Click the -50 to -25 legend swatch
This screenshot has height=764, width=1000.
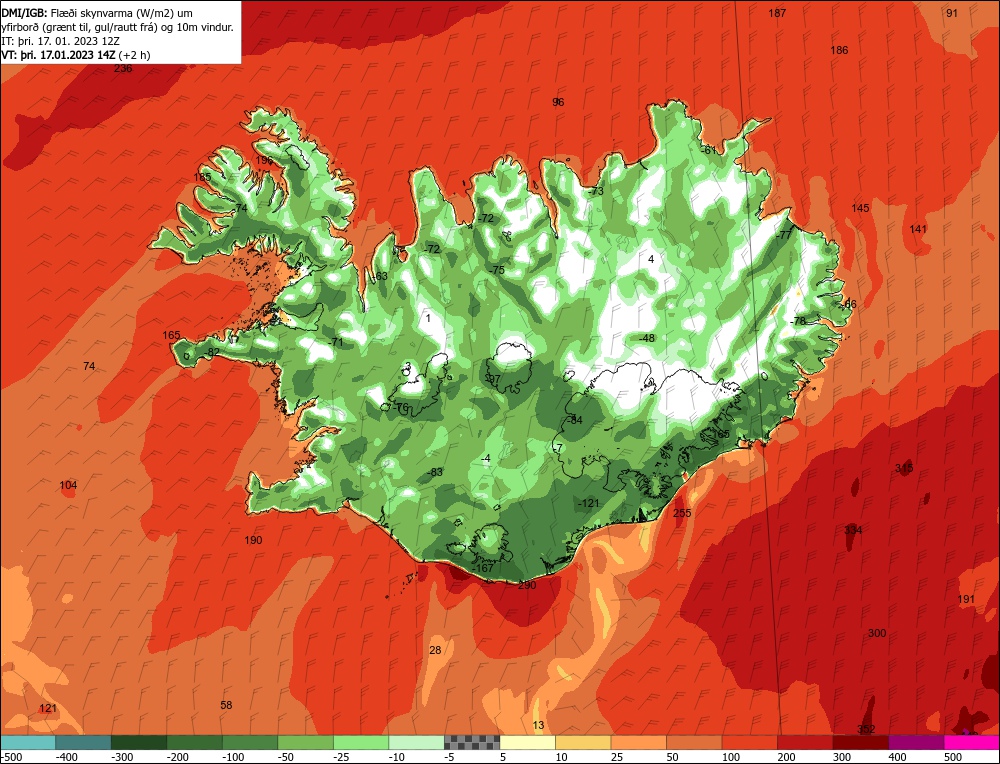(x=305, y=742)
